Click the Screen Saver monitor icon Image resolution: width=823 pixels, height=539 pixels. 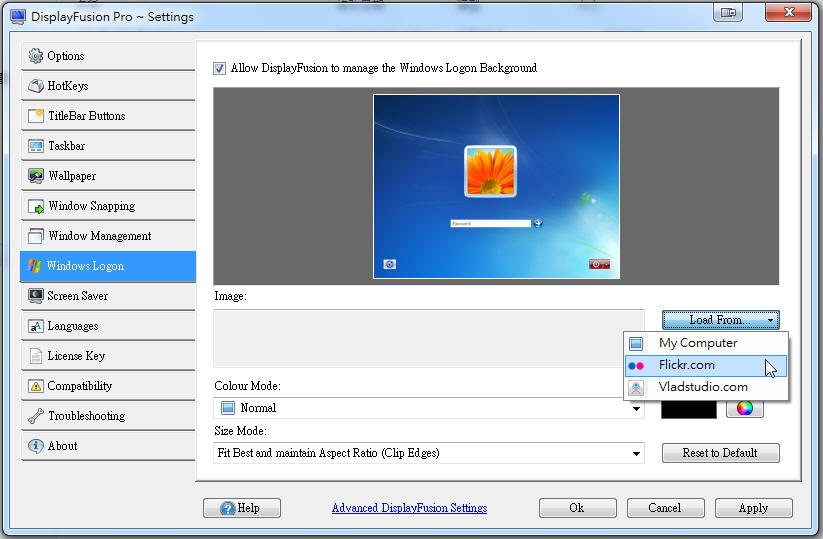(36, 296)
